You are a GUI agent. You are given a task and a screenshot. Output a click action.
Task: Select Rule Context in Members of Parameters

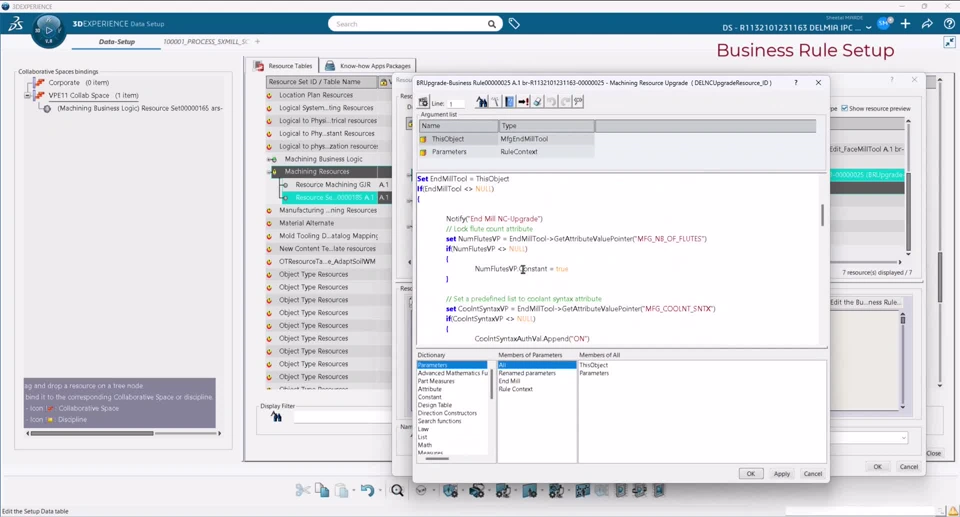pos(516,389)
